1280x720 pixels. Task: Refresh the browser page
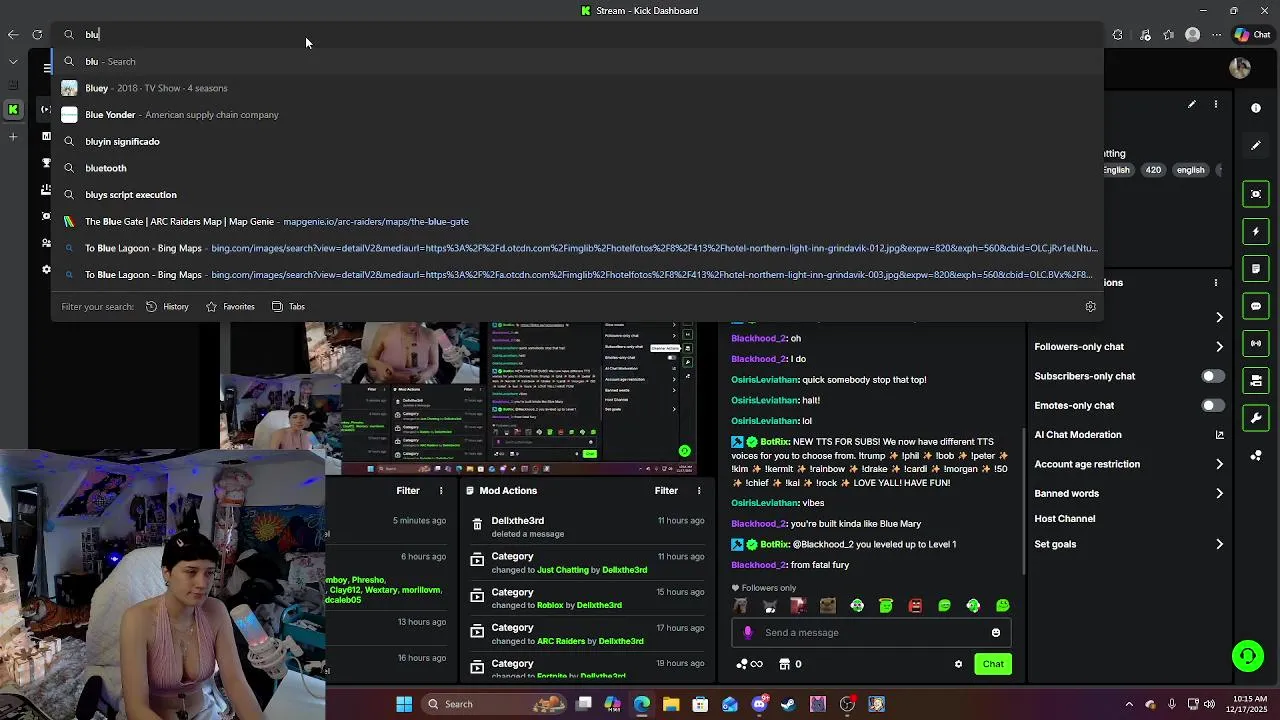pos(37,35)
